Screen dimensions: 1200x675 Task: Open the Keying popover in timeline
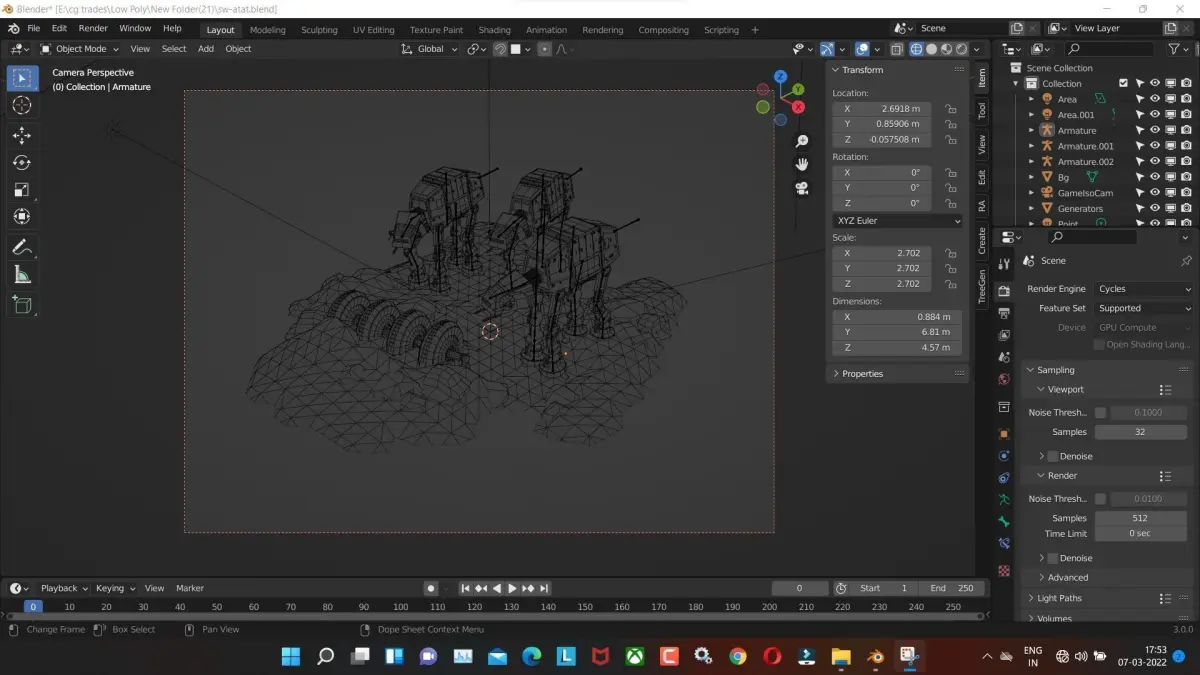[115, 588]
